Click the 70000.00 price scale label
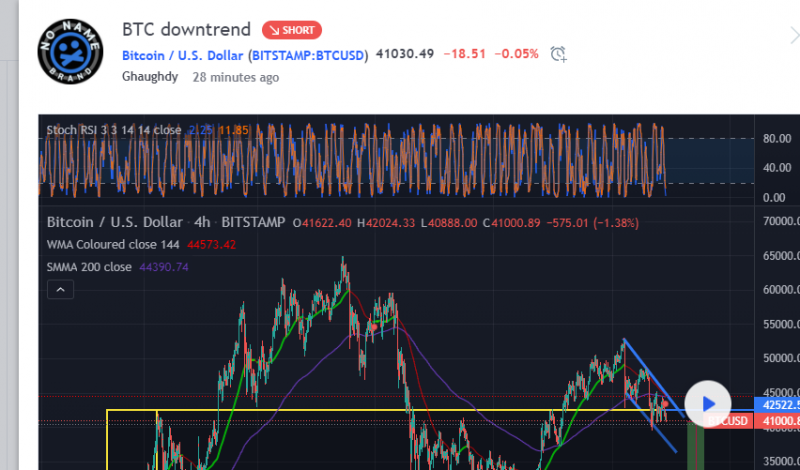The width and height of the screenshot is (800, 470). point(781,221)
